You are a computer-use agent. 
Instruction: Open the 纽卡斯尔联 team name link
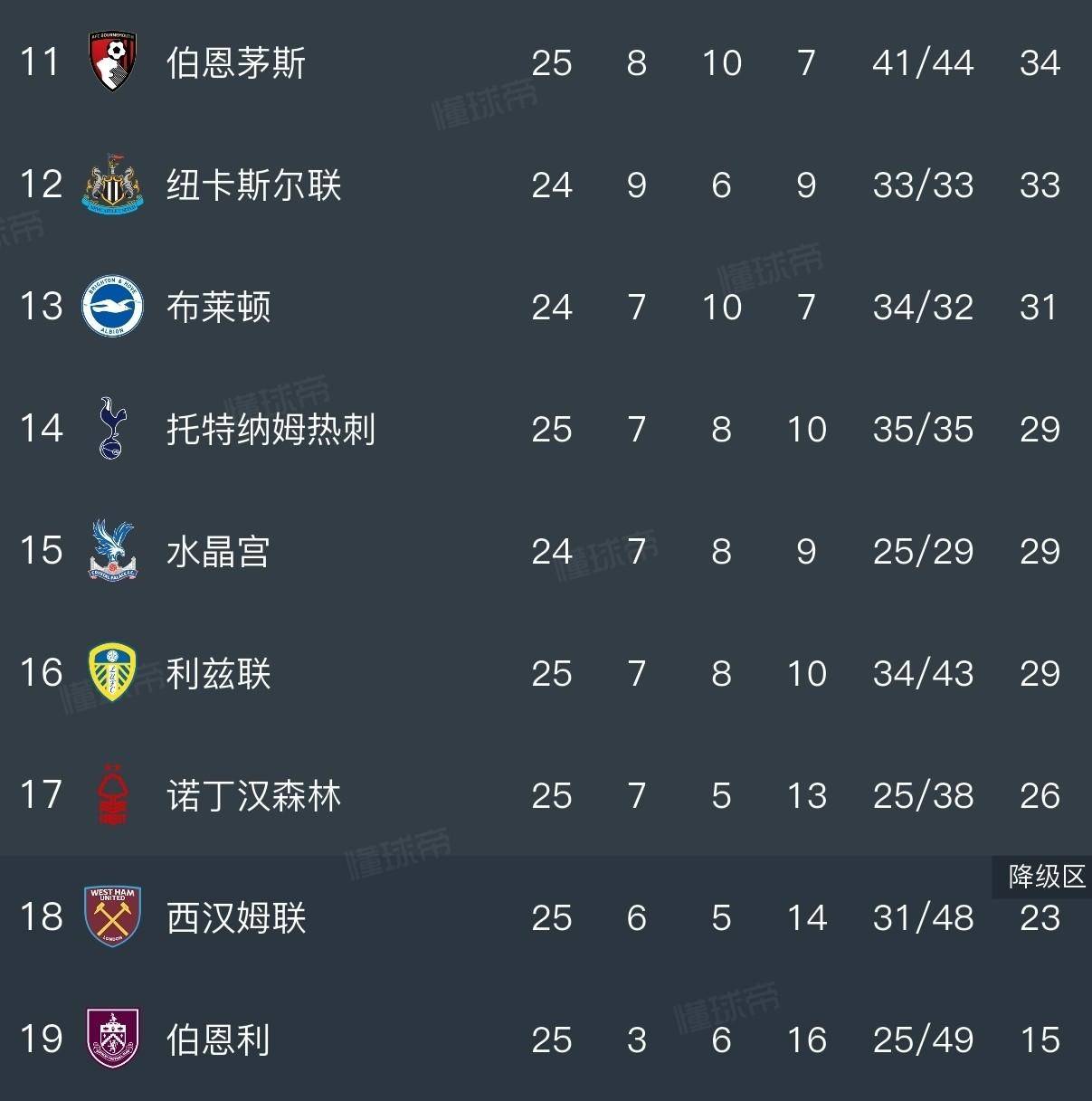[x=253, y=185]
